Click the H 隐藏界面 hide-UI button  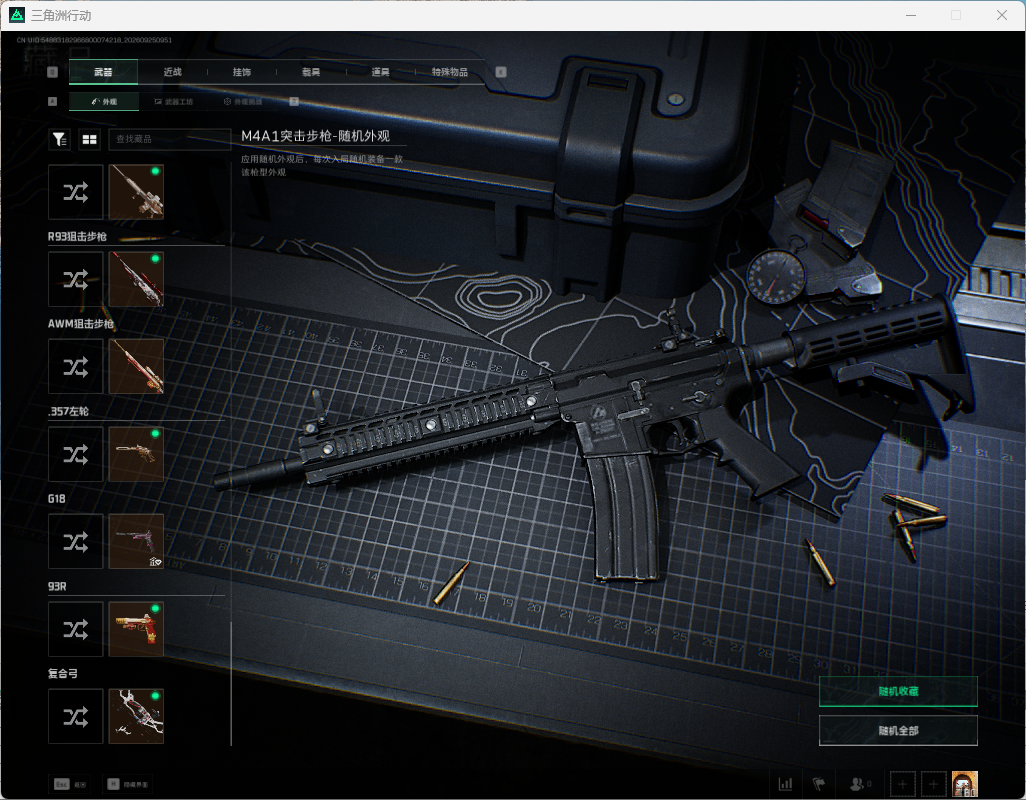[128, 784]
